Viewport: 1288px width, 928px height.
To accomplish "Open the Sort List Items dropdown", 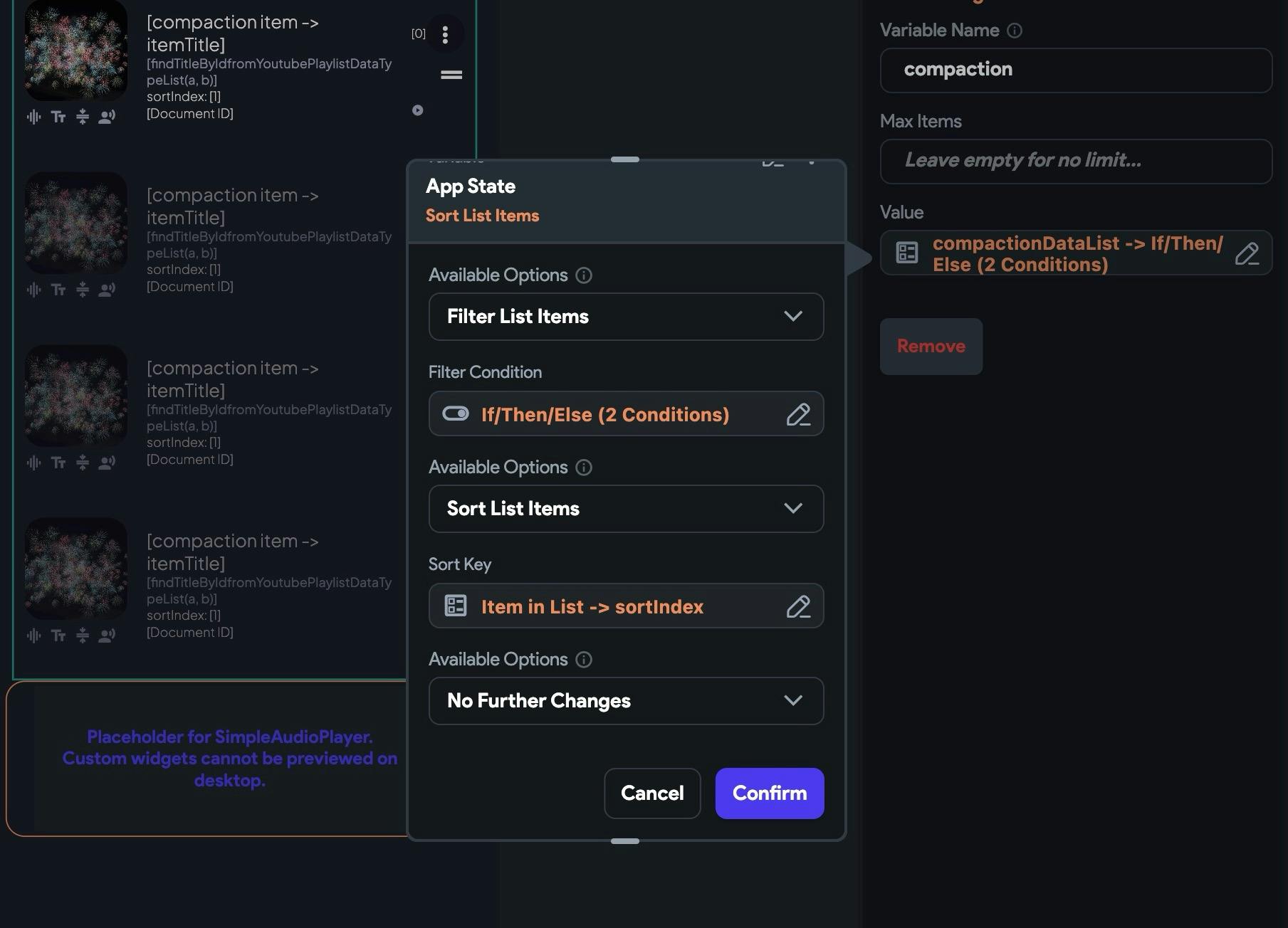I will click(x=626, y=509).
